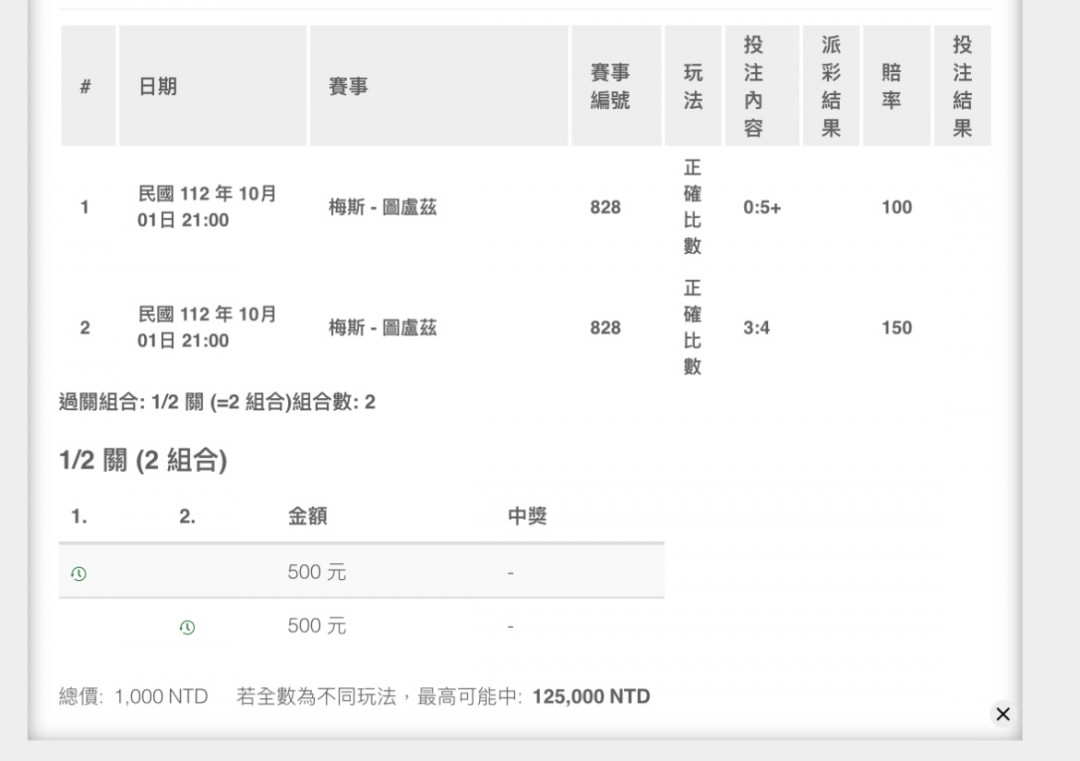Click the 1/2 關 (2 組合) heading
The height and width of the screenshot is (761, 1080).
143,460
